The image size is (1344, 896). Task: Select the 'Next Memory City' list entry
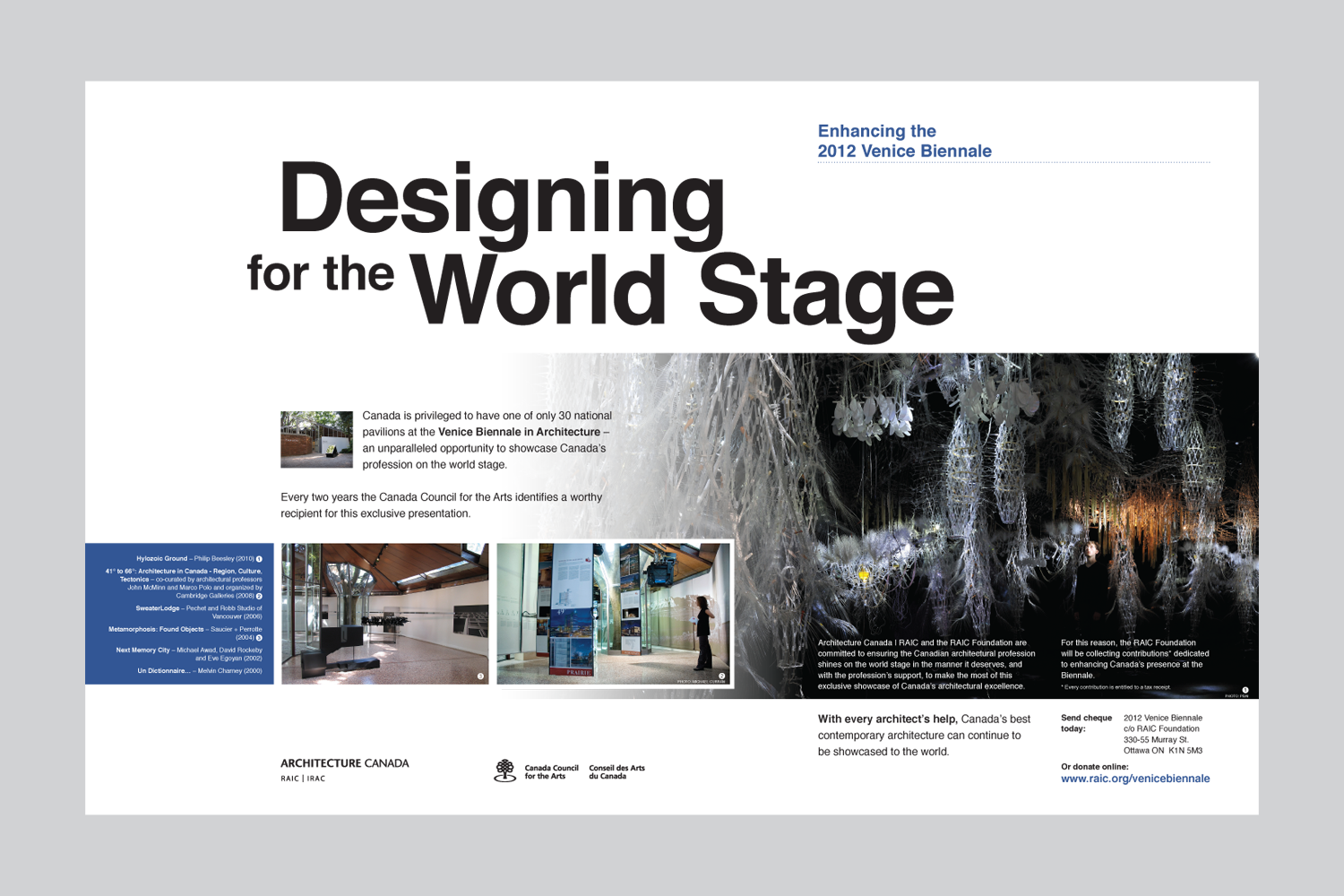pos(143,650)
